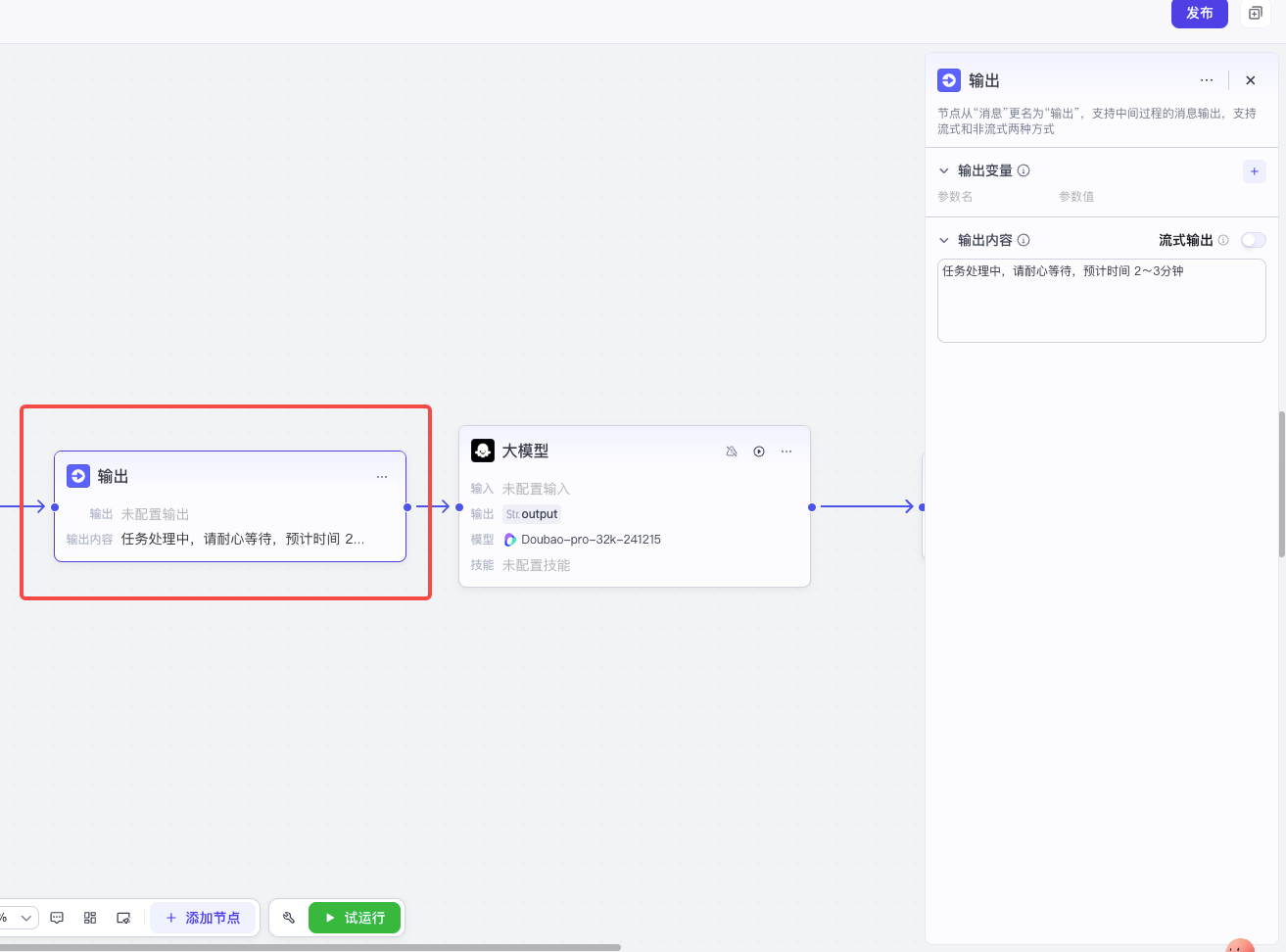
Task: Open the zoom percentage dropdown
Action: point(18,918)
